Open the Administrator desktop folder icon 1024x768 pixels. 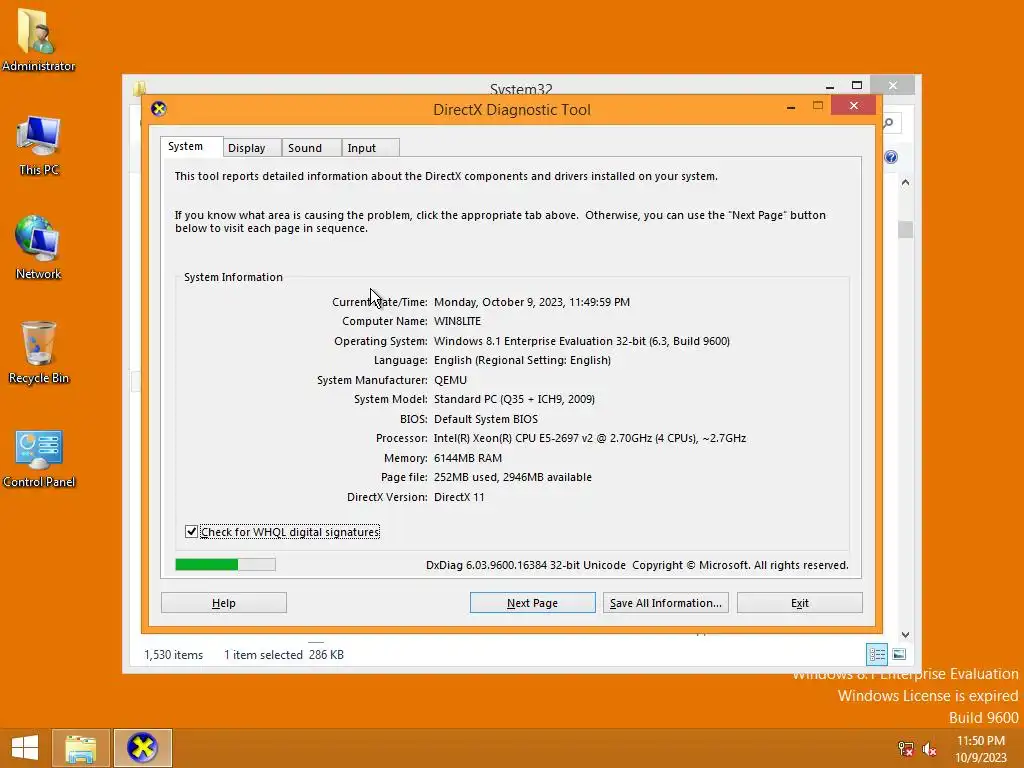pos(38,39)
